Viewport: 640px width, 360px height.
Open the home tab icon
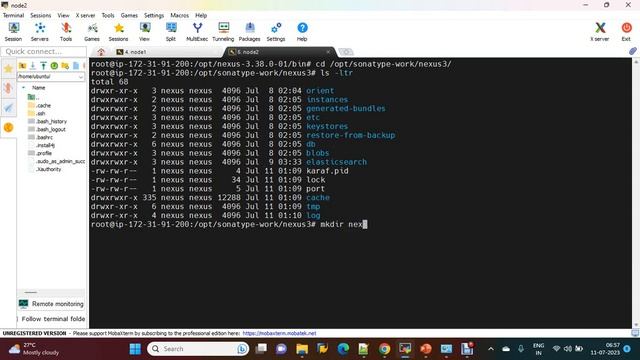[101, 52]
